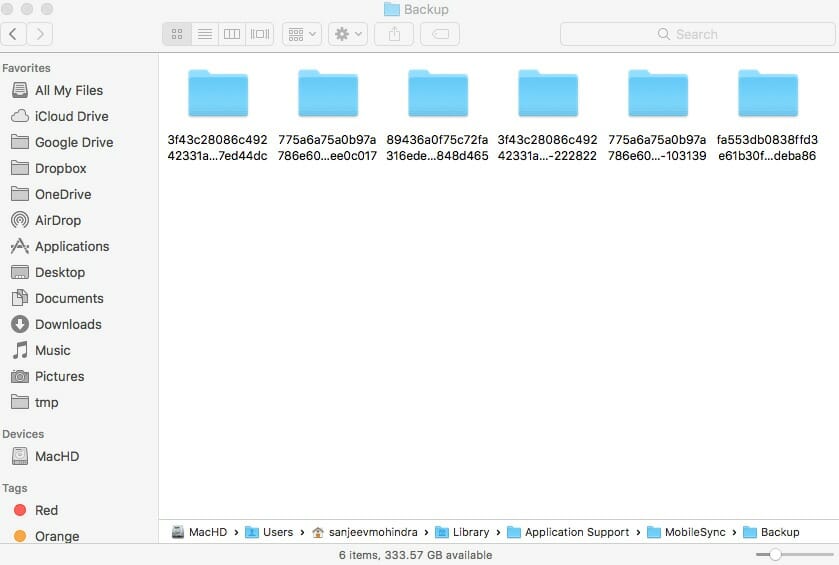
Task: Click the Search field
Action: pos(698,34)
